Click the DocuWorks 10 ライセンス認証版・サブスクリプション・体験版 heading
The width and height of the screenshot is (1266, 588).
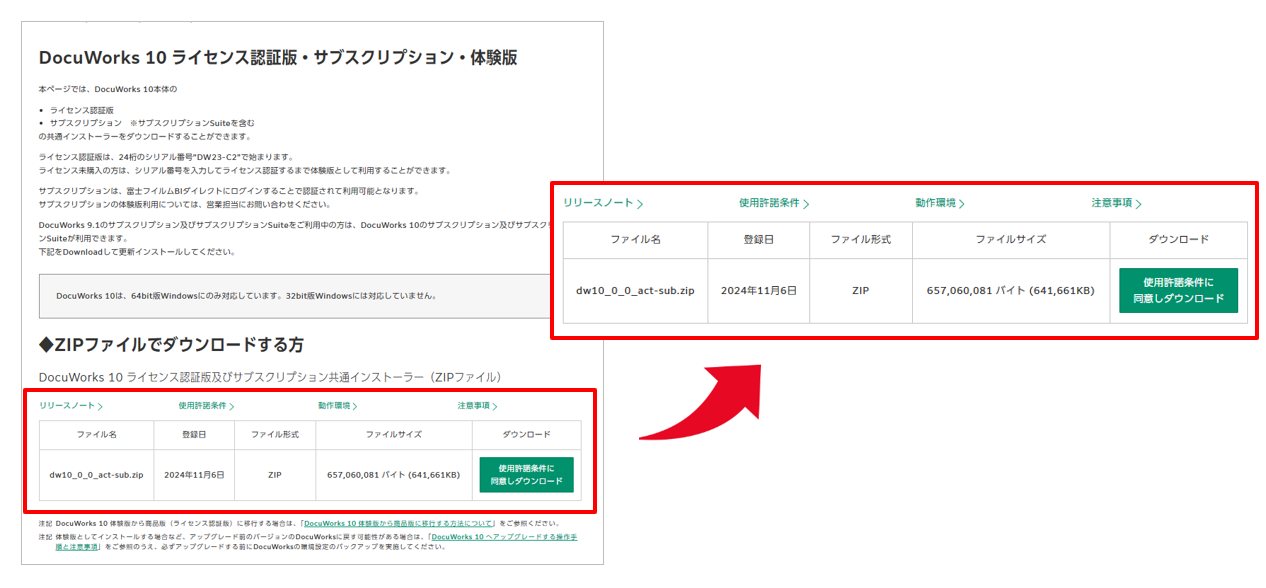coord(278,57)
